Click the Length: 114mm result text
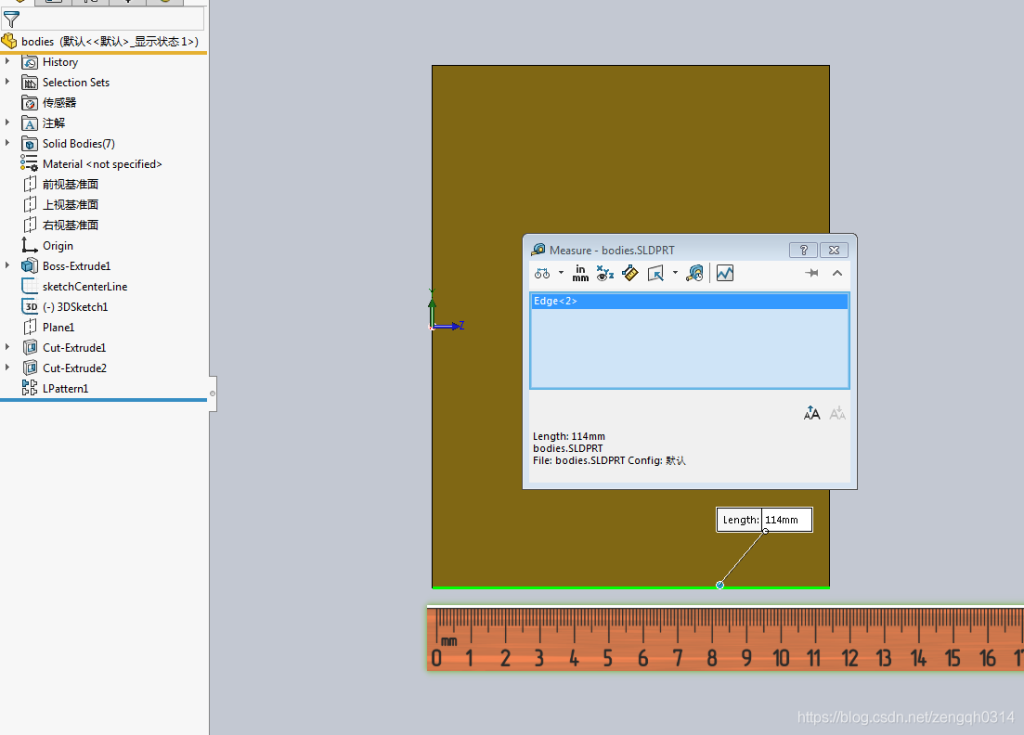The image size is (1024, 735). coord(569,436)
